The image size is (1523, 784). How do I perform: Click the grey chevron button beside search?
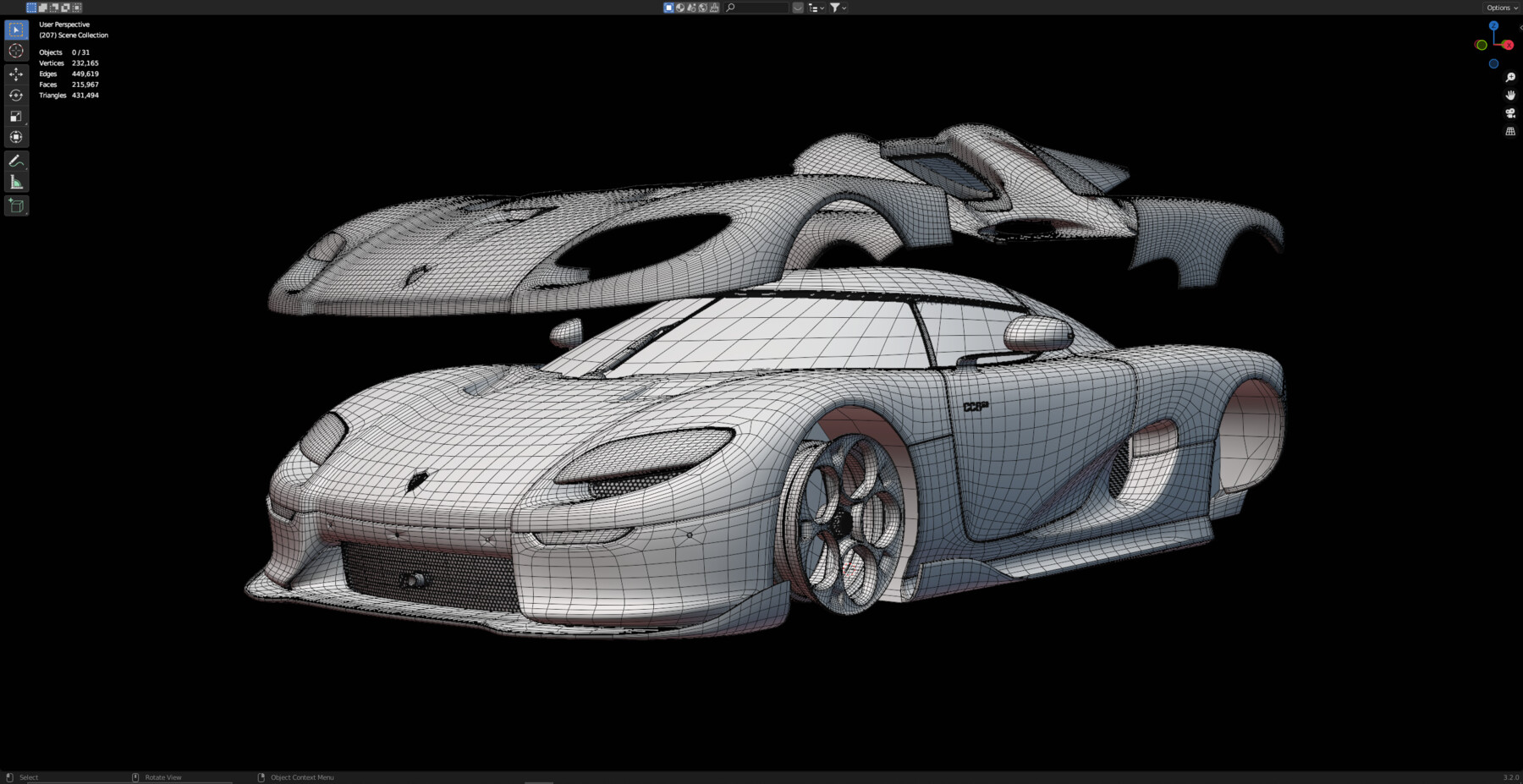[x=798, y=8]
